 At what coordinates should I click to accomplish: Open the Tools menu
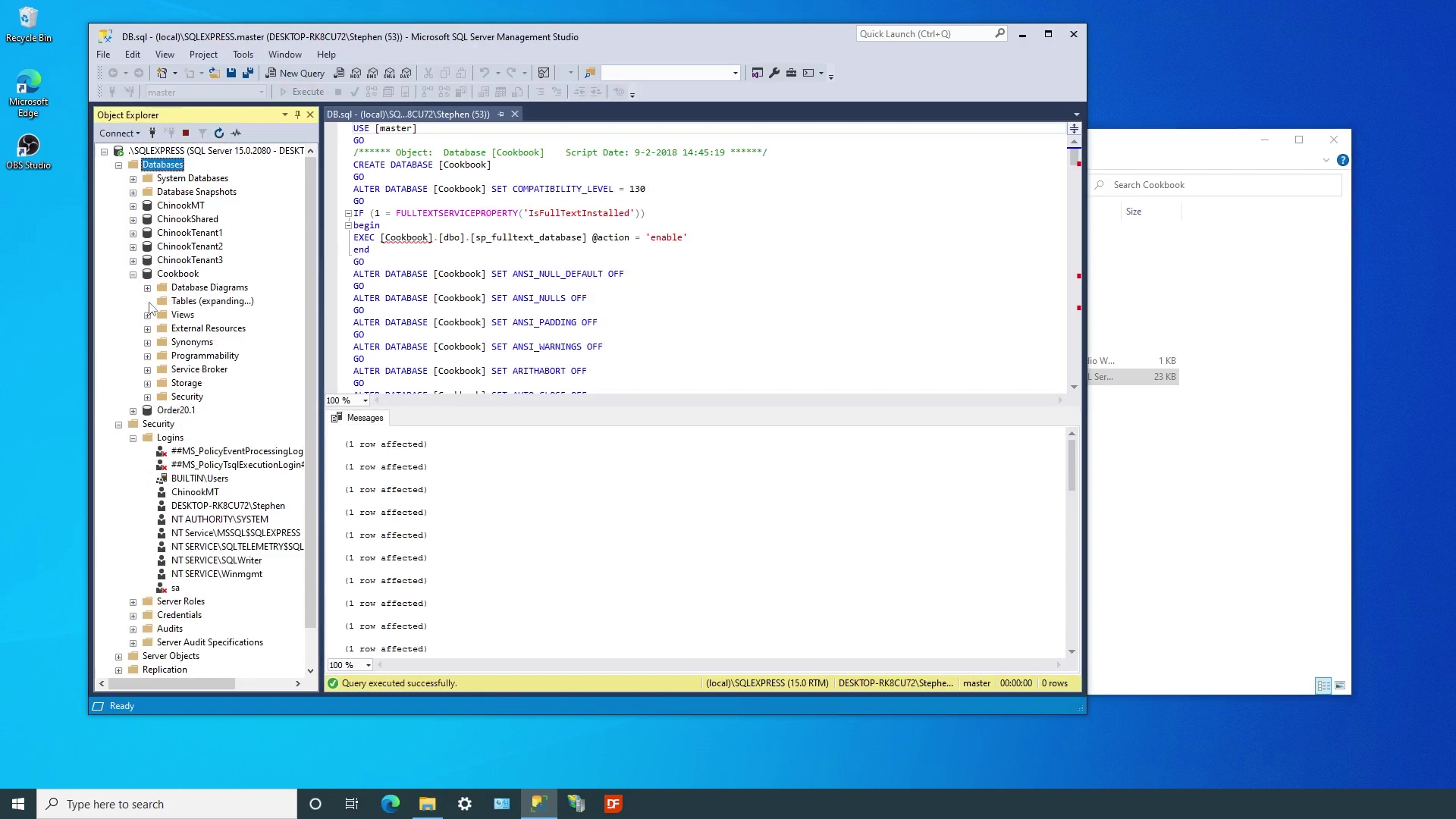[x=243, y=55]
